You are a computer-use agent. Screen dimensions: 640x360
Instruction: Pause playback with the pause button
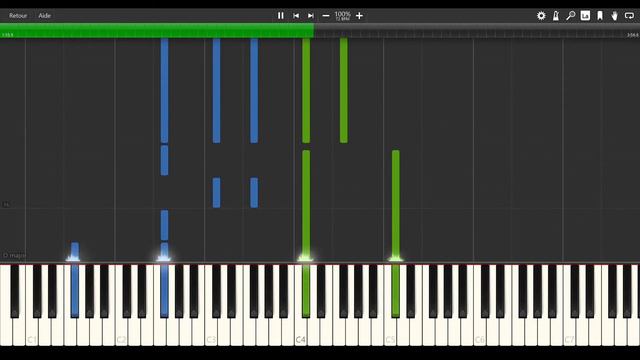[280, 16]
